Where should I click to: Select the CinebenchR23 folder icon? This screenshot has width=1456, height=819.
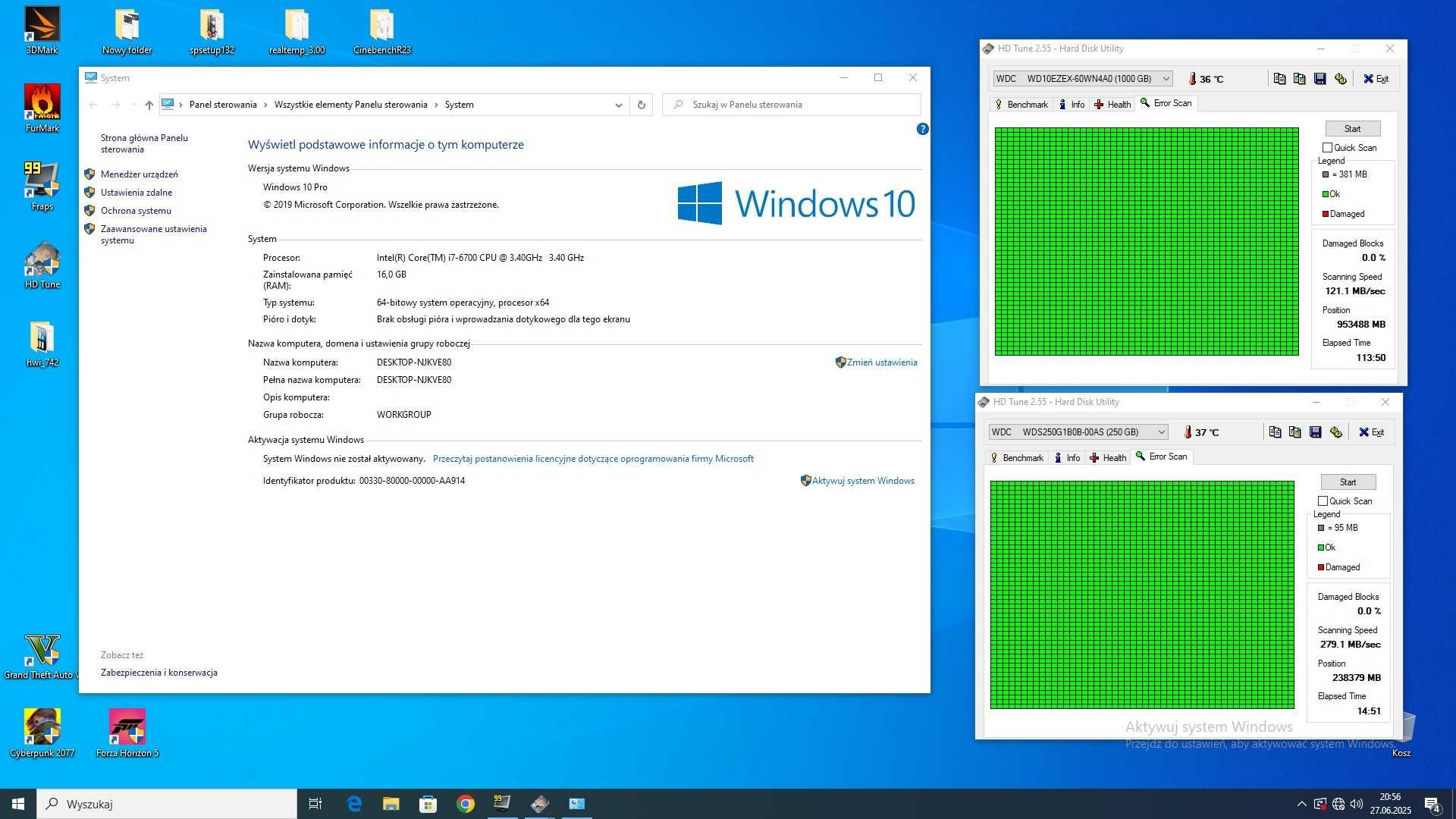point(382,31)
